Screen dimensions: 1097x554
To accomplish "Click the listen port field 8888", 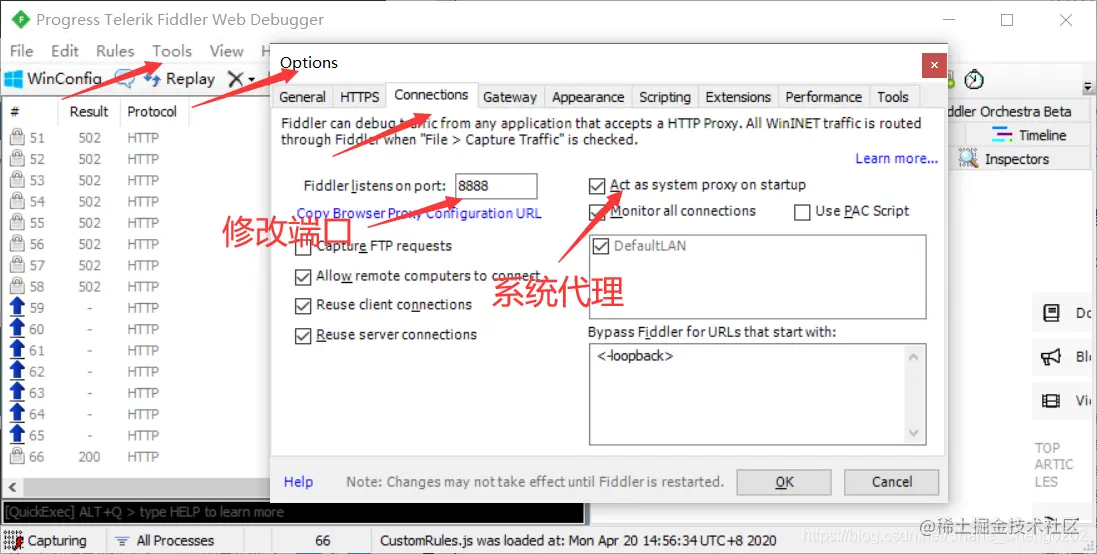I will click(496, 186).
